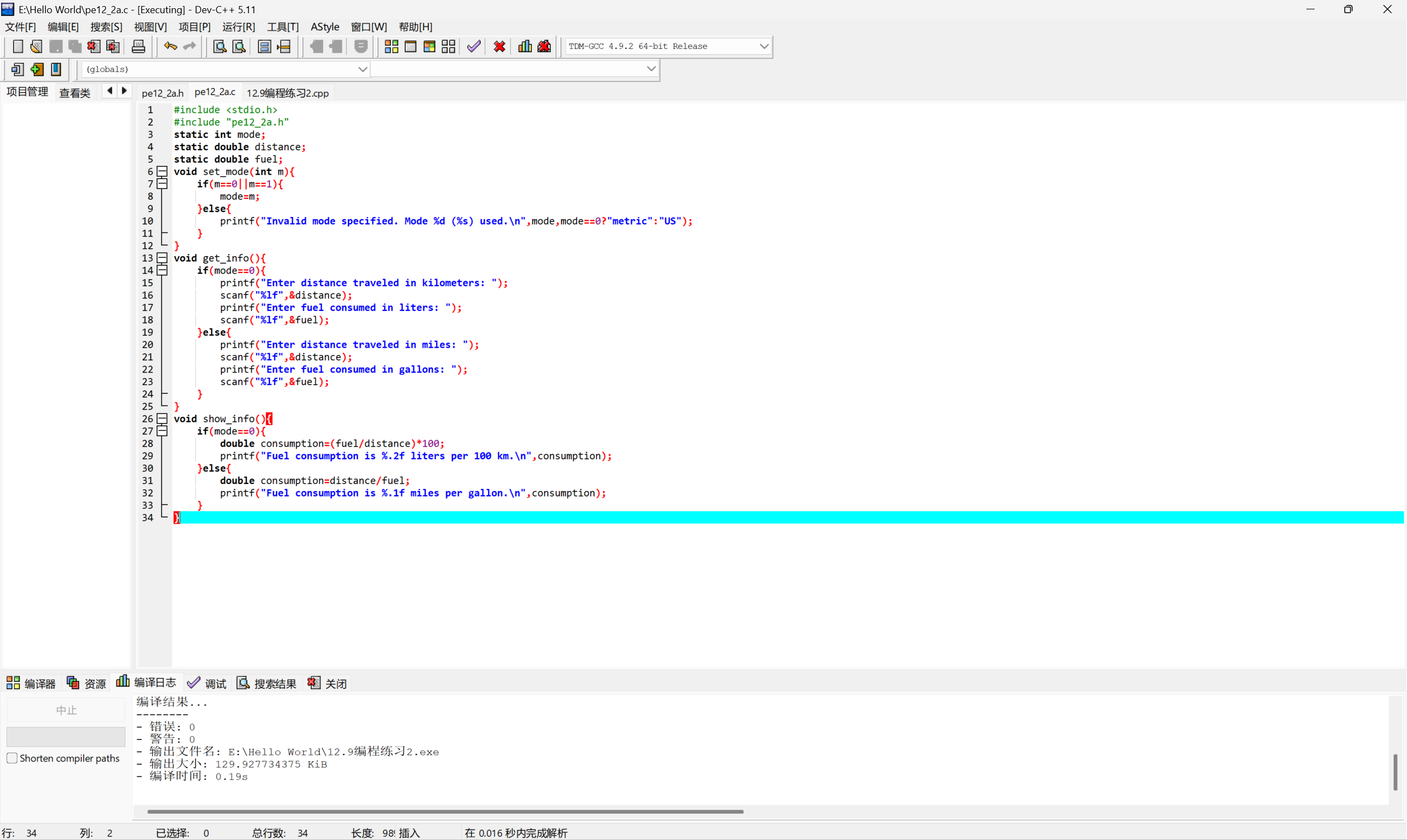This screenshot has width=1407, height=840.
Task: Enable the Shorten compiler paths checkbox
Action: [12, 758]
